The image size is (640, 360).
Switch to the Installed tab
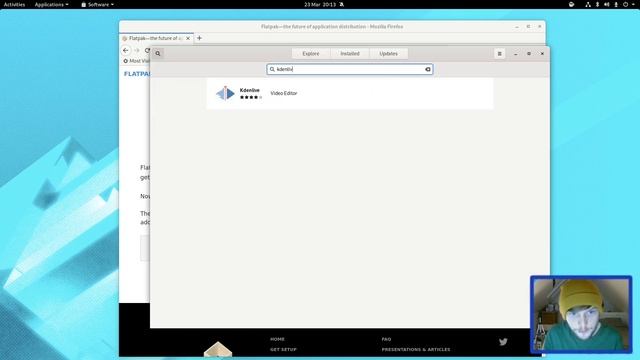tap(350, 53)
